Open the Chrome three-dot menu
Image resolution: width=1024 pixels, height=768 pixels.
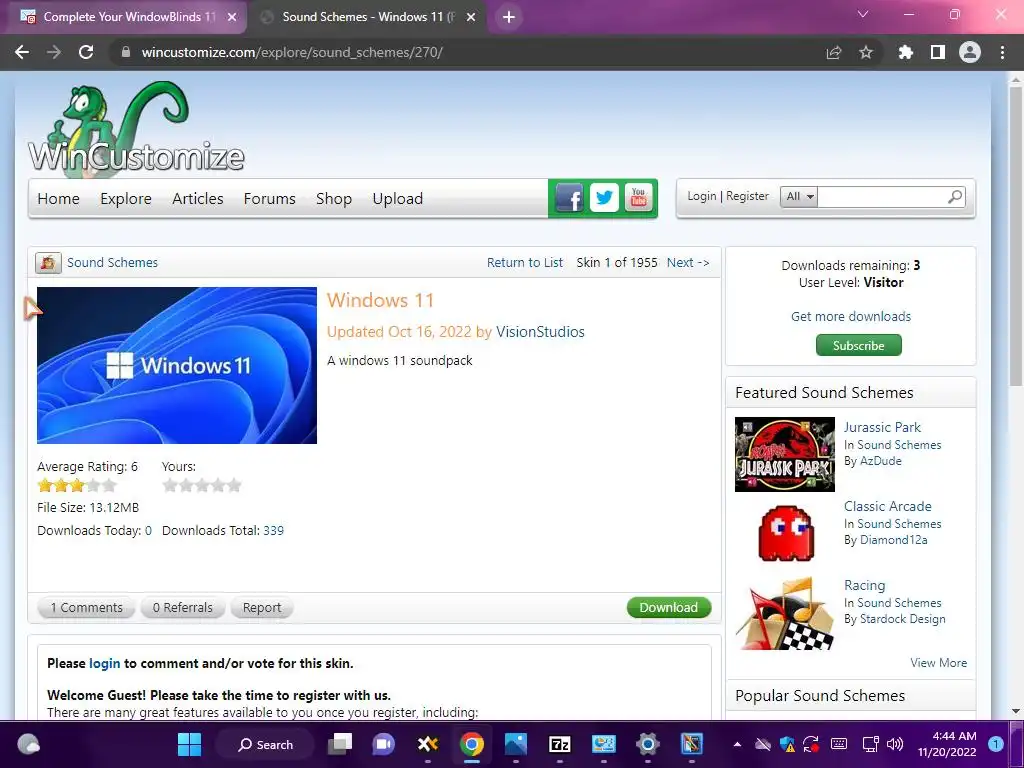(1002, 52)
